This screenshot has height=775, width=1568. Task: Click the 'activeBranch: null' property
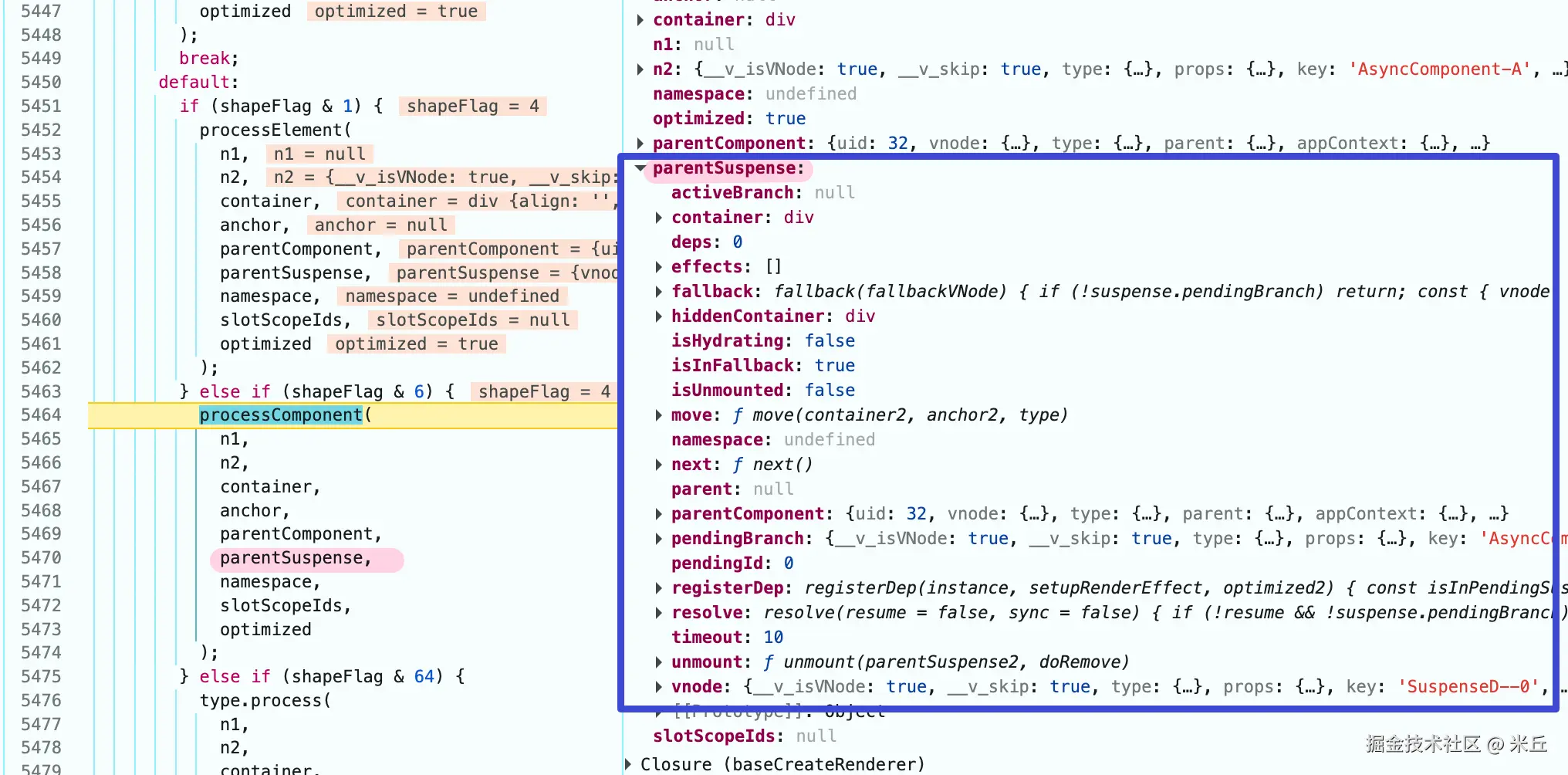[x=762, y=193]
